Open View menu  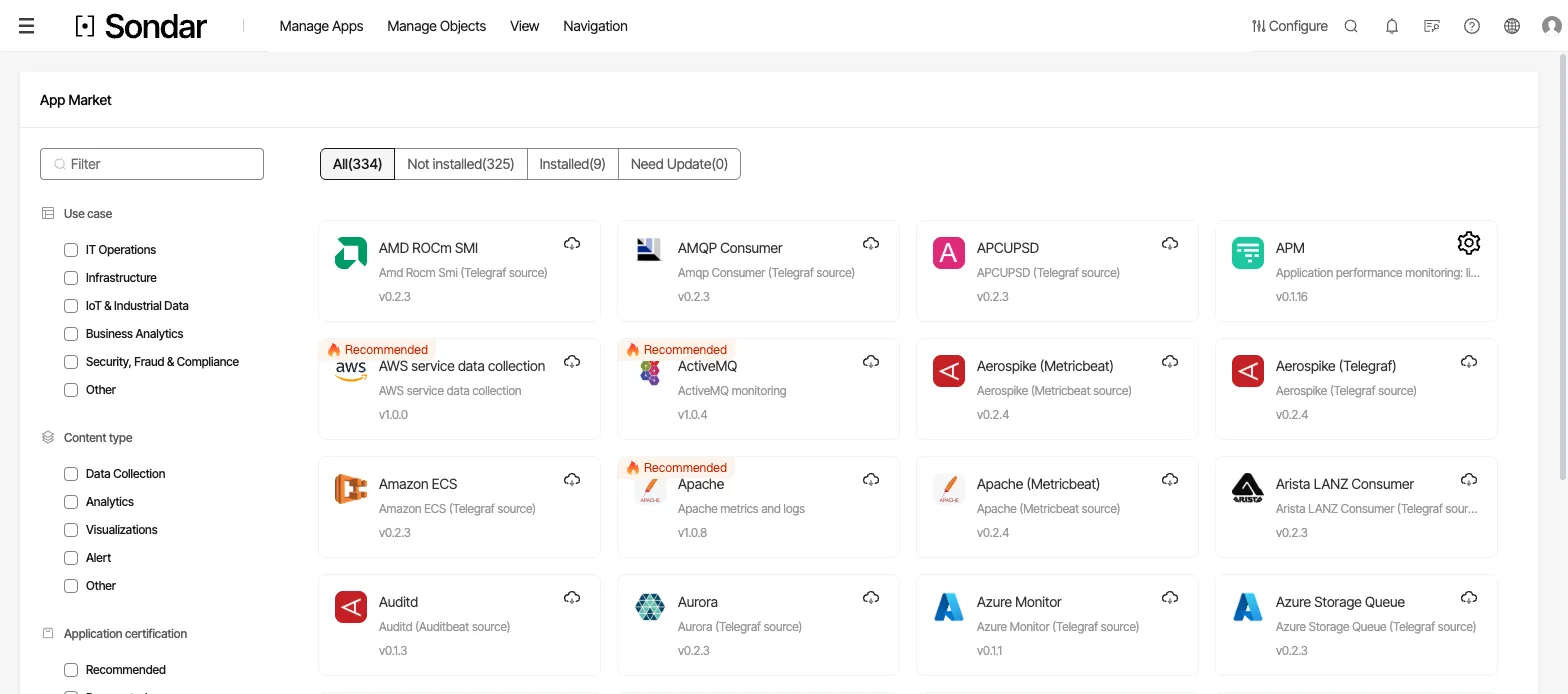[x=524, y=26]
